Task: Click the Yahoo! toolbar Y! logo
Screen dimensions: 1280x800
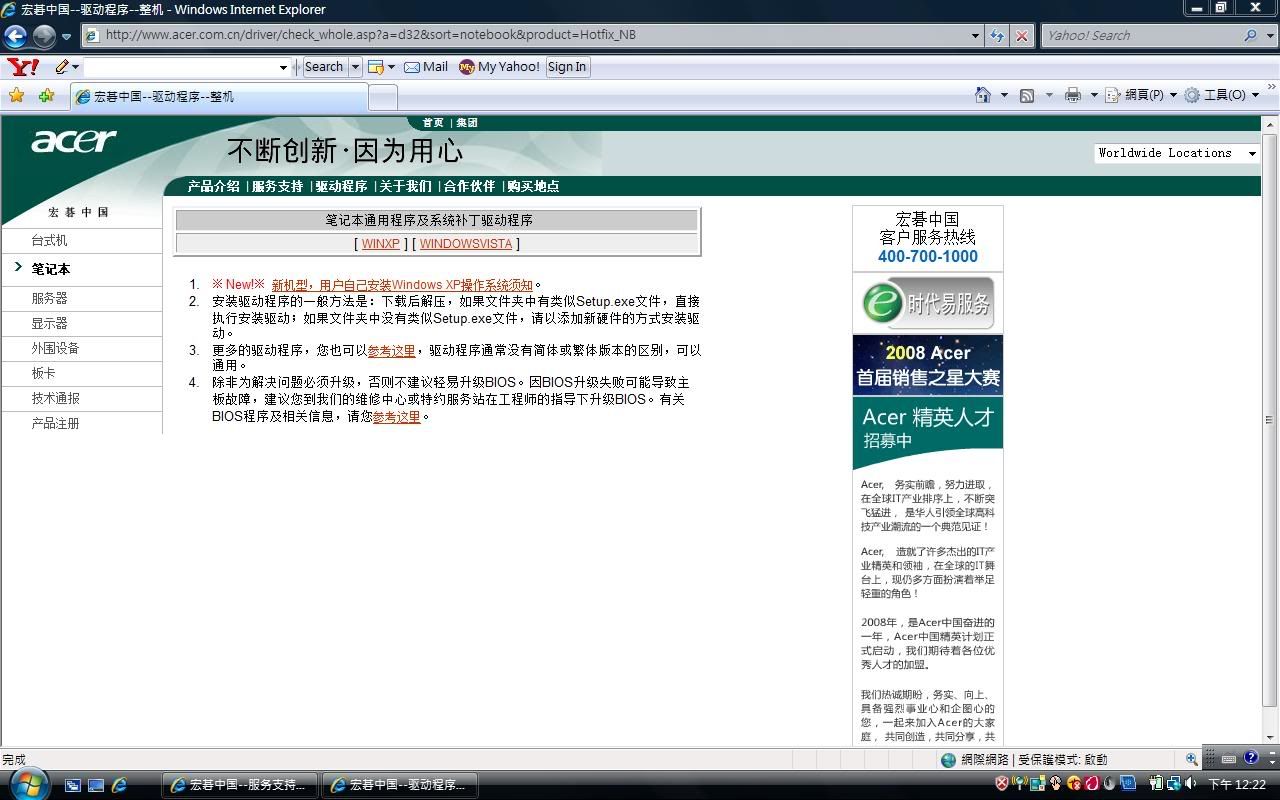Action: [x=23, y=67]
